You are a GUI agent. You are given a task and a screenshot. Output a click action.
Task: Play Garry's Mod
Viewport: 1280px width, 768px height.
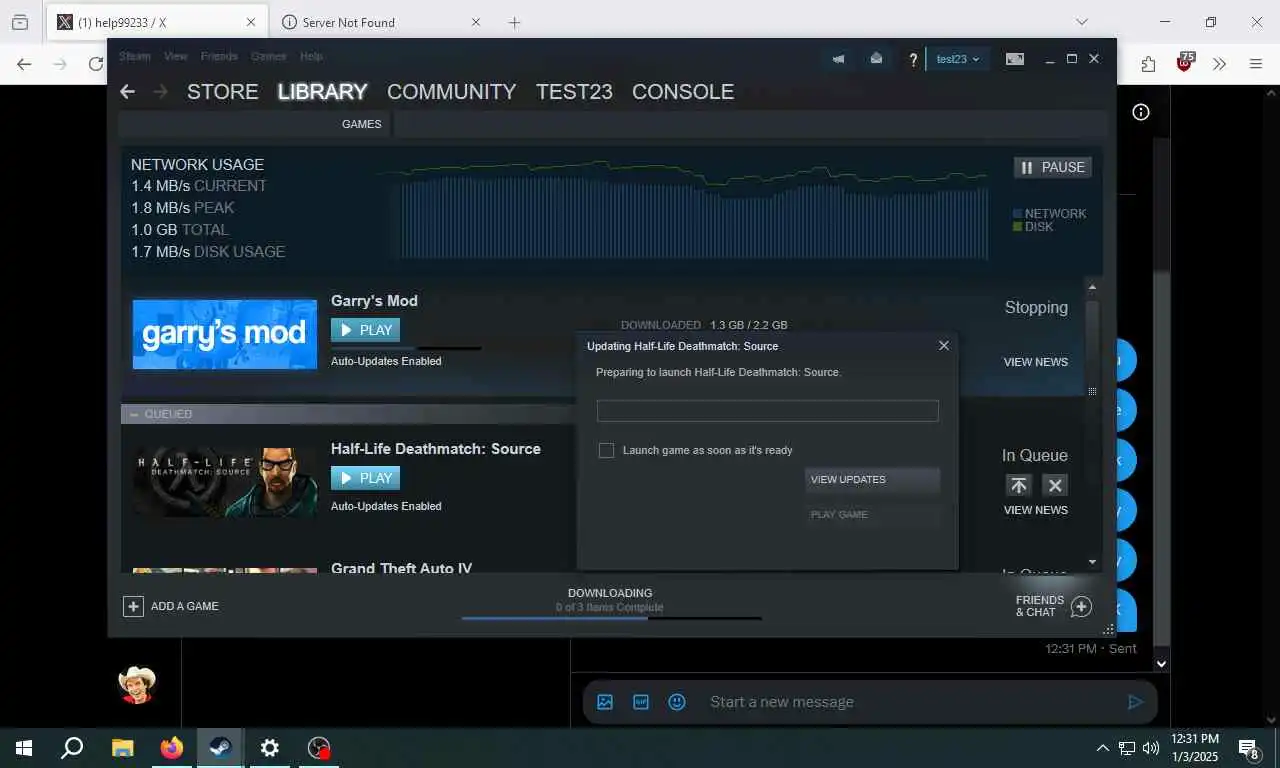point(365,330)
